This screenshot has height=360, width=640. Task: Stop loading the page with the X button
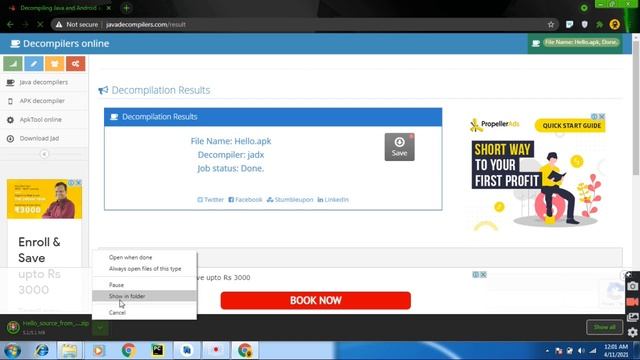tap(40, 24)
